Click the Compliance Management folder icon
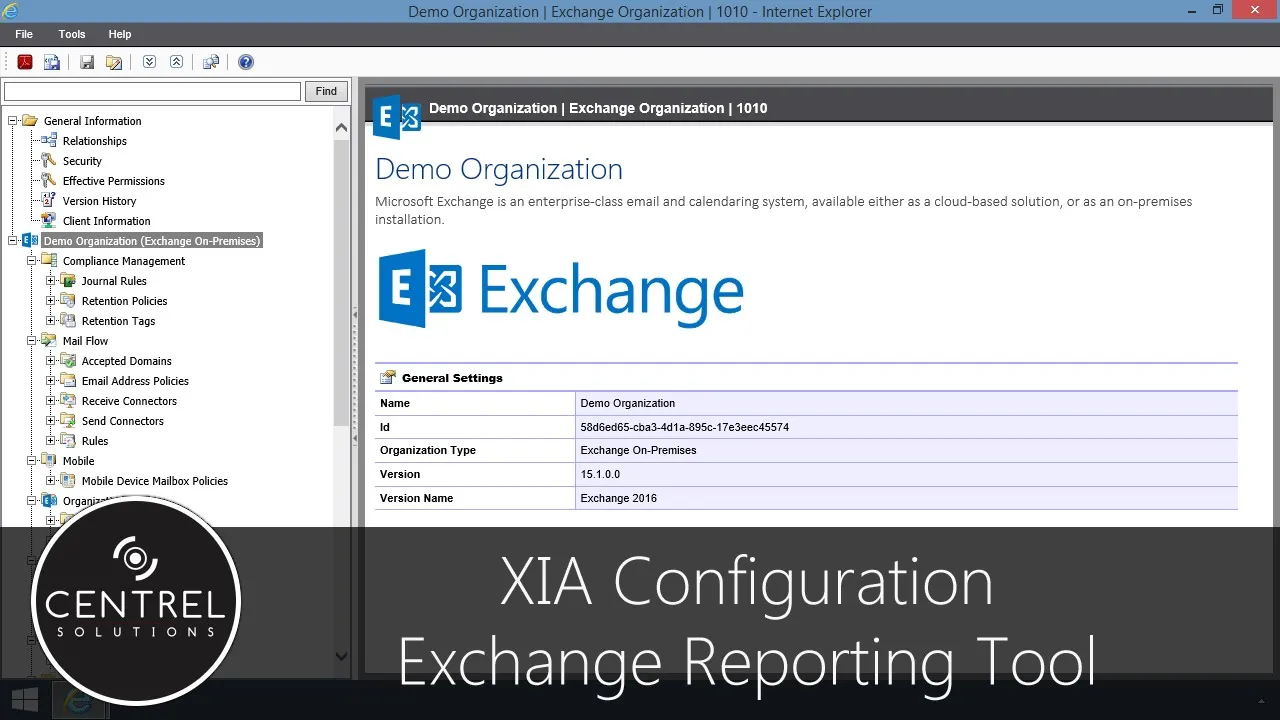This screenshot has width=1280, height=720. 49,261
